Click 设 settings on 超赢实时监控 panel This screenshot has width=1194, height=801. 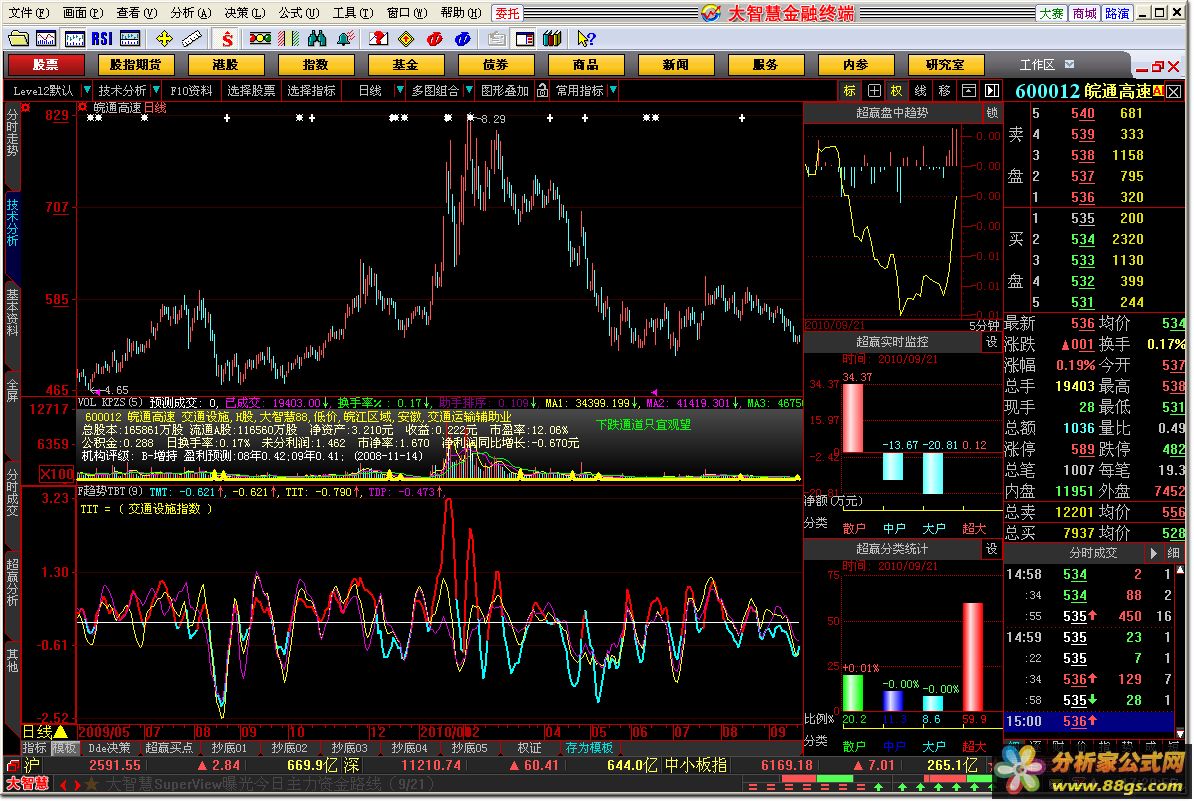click(x=991, y=342)
